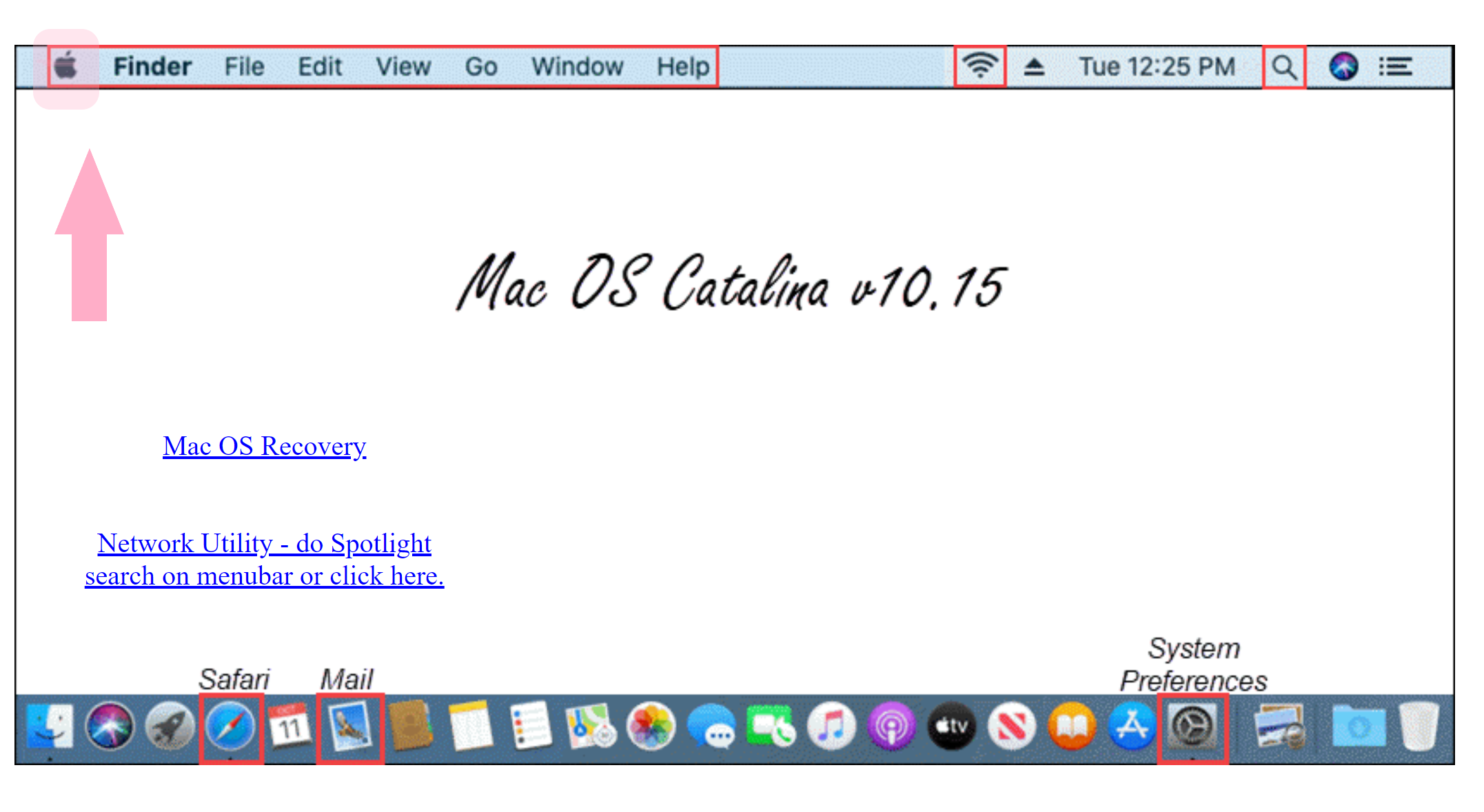Open the View menu
The height and width of the screenshot is (812, 1484).
pos(403,67)
